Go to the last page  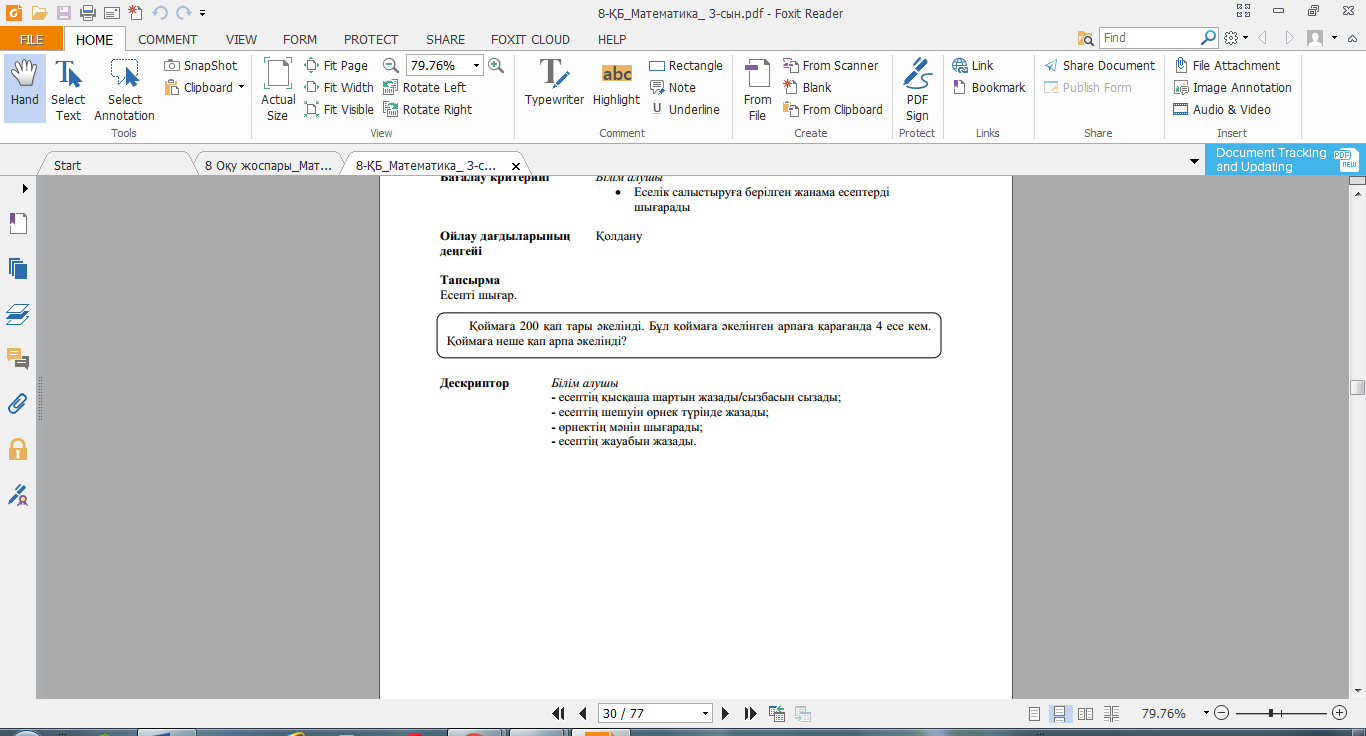point(751,714)
